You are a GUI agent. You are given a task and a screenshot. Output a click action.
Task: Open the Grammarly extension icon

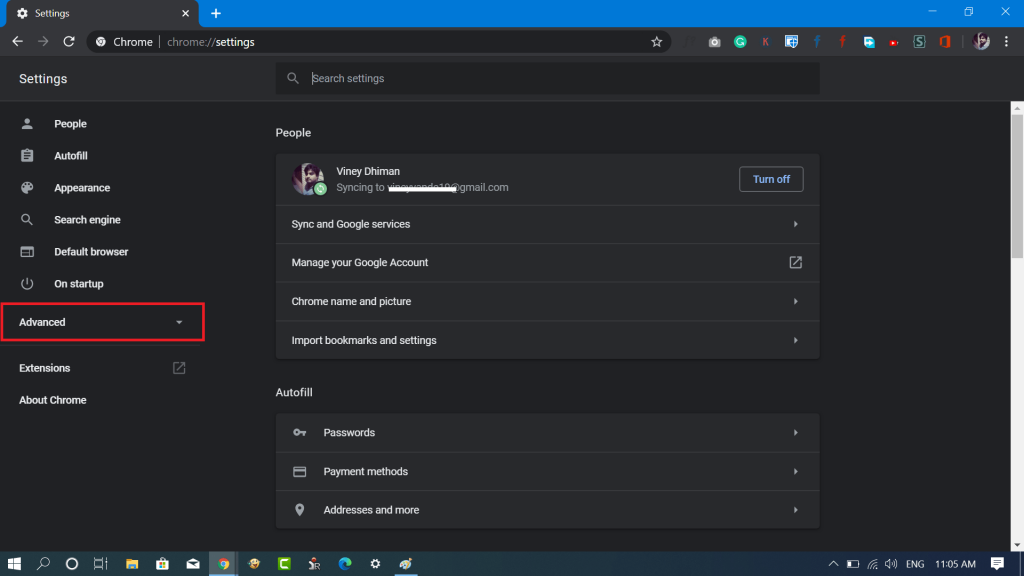740,42
